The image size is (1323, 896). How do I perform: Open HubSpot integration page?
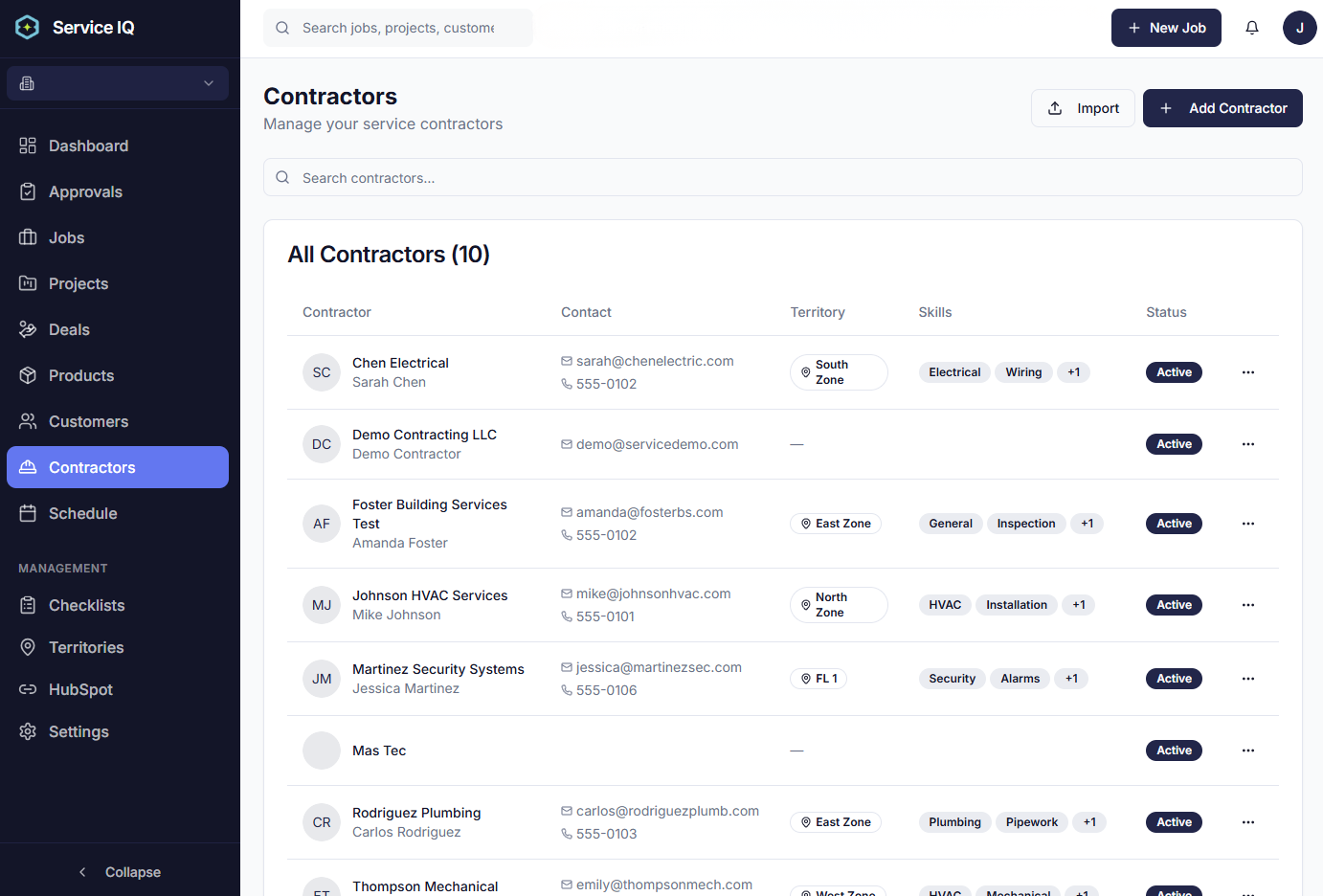coord(118,689)
